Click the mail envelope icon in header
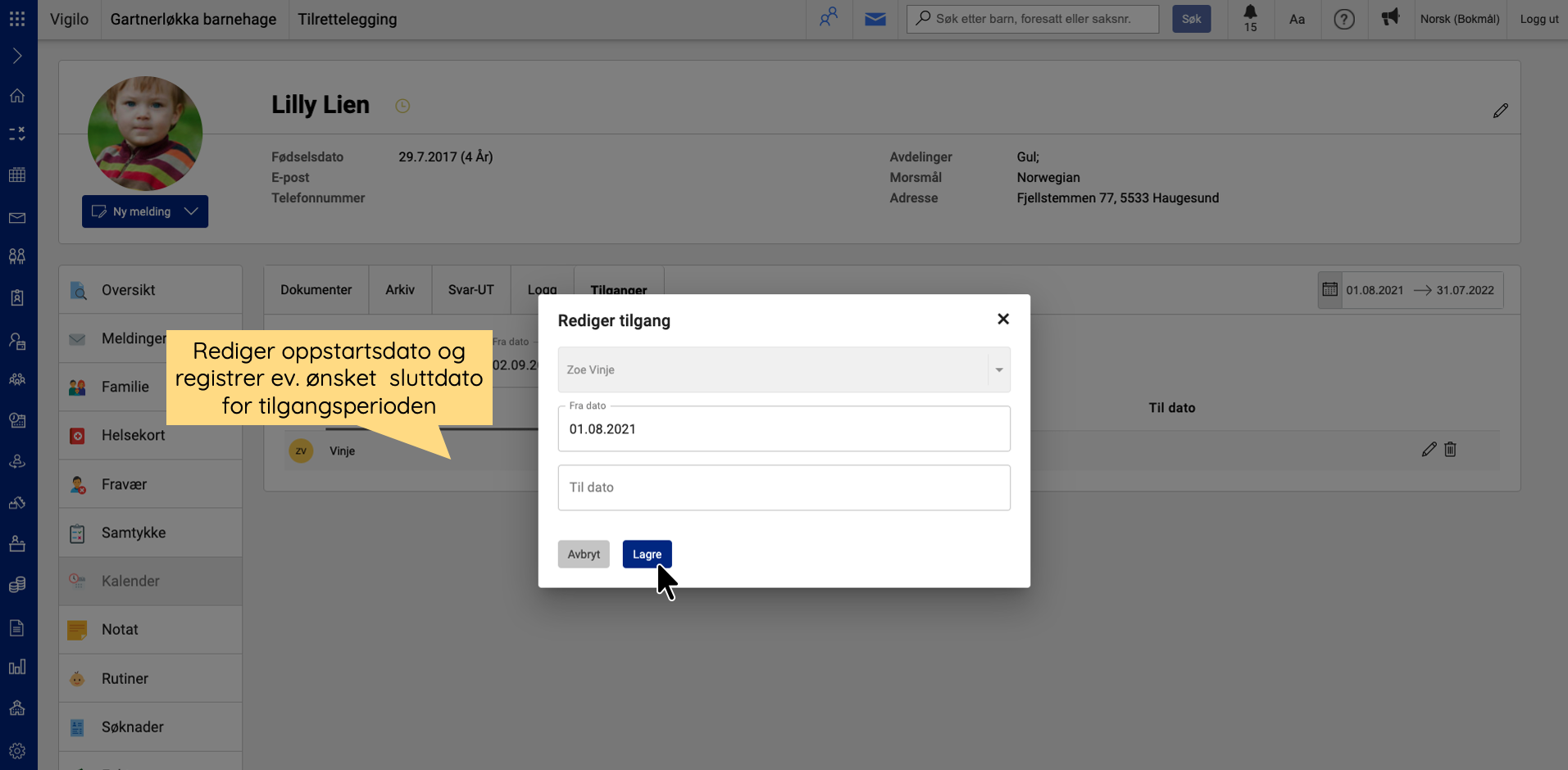The image size is (1568, 770). click(875, 19)
